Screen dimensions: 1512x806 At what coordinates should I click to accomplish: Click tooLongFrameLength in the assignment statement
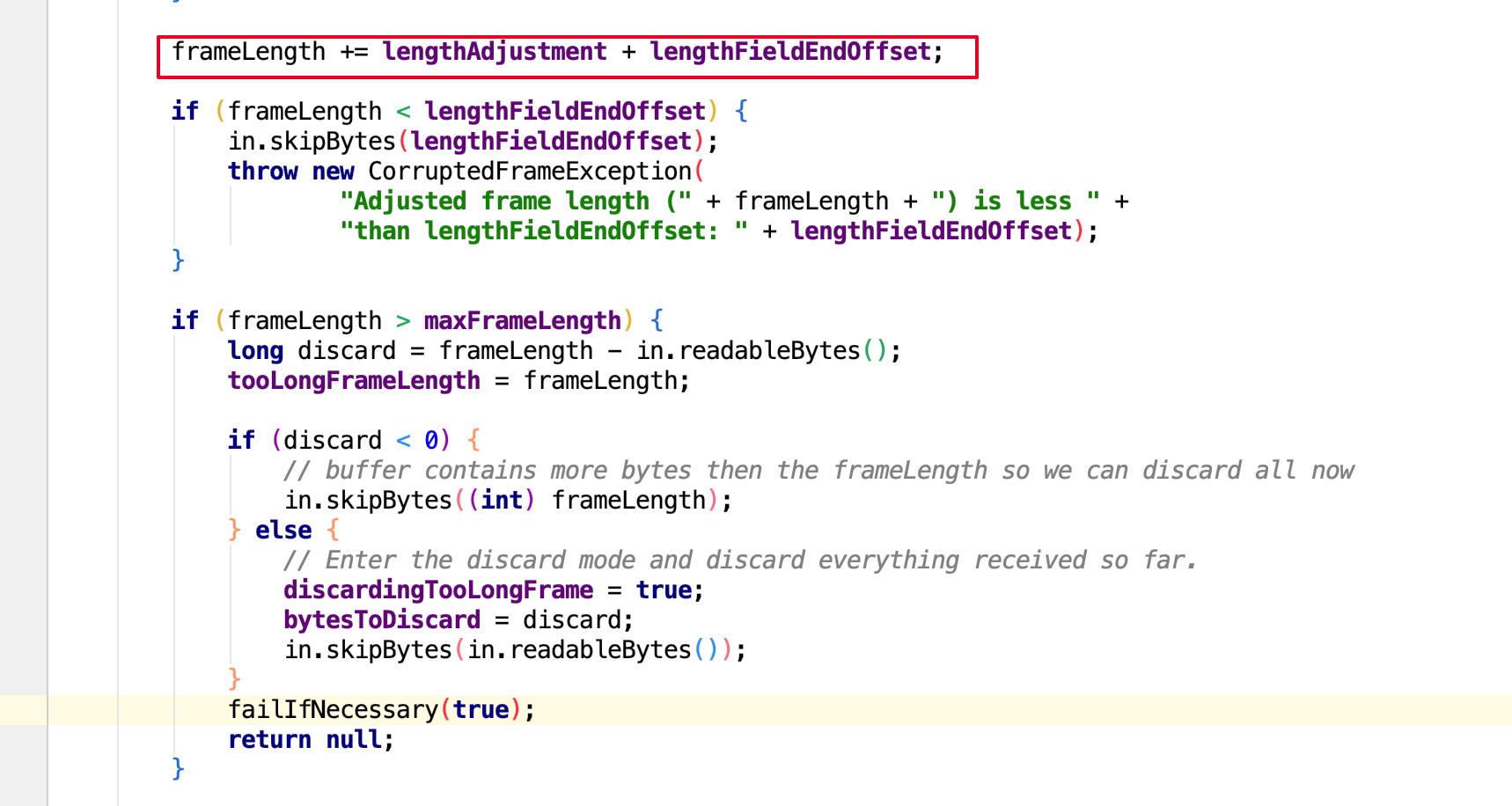click(x=354, y=381)
